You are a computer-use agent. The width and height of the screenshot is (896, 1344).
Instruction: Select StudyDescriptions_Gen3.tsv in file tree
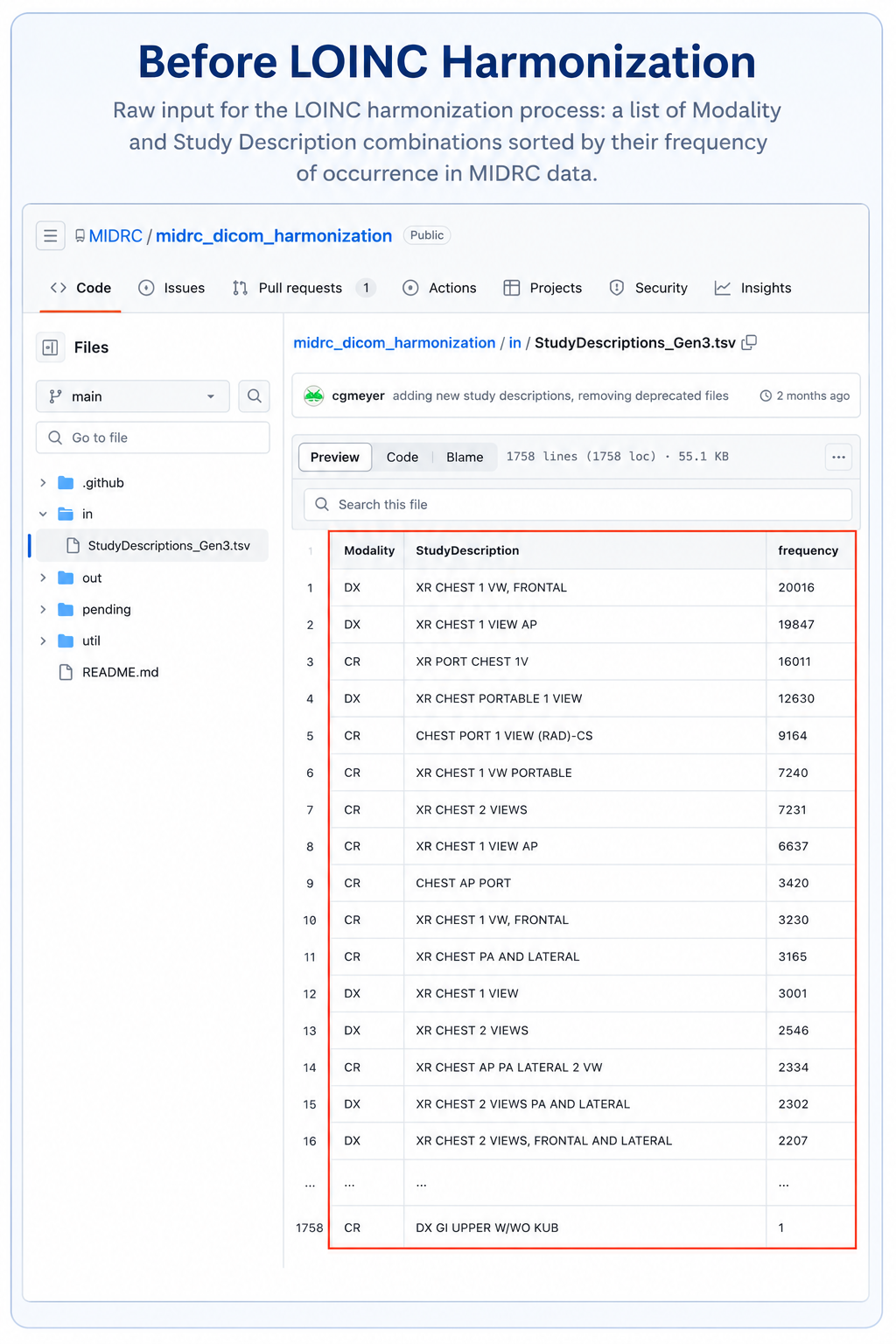coord(150,546)
